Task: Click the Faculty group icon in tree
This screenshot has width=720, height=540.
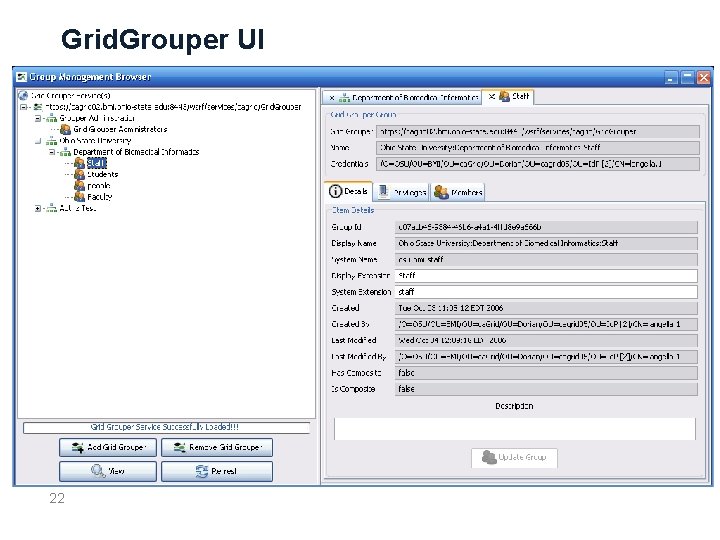Action: pyautogui.click(x=79, y=197)
